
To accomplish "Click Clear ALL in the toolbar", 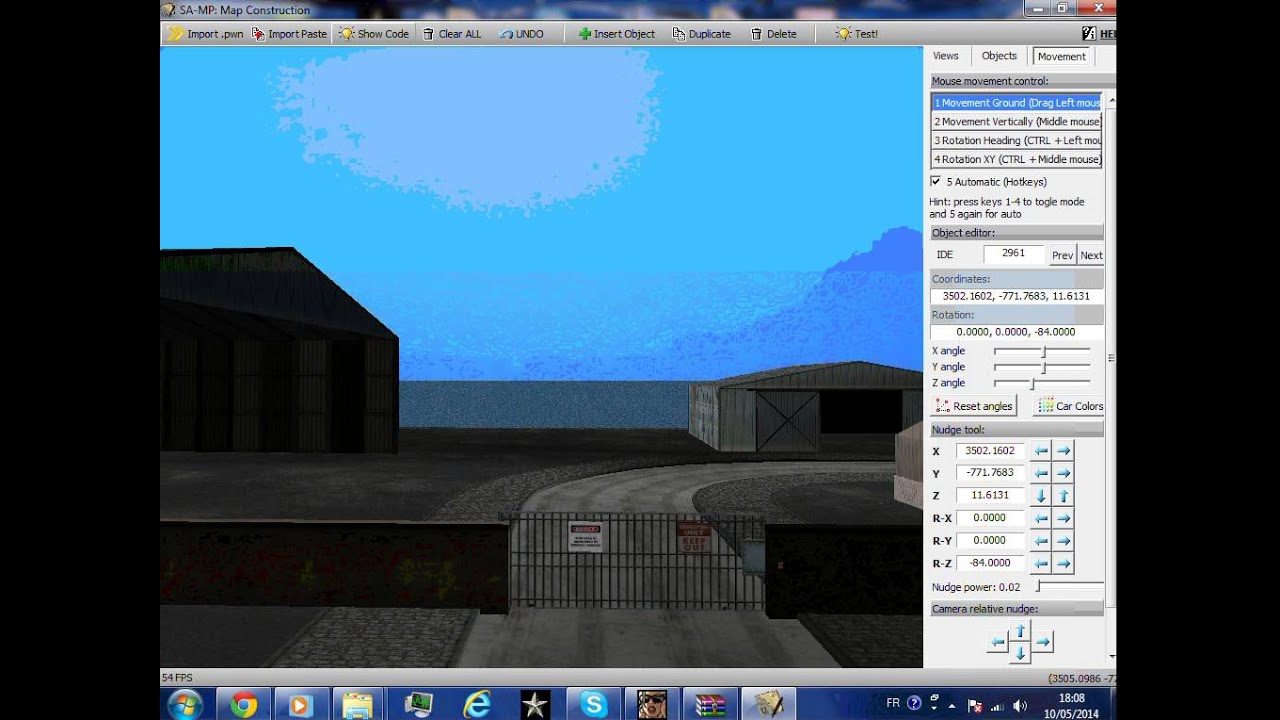I will pos(452,34).
